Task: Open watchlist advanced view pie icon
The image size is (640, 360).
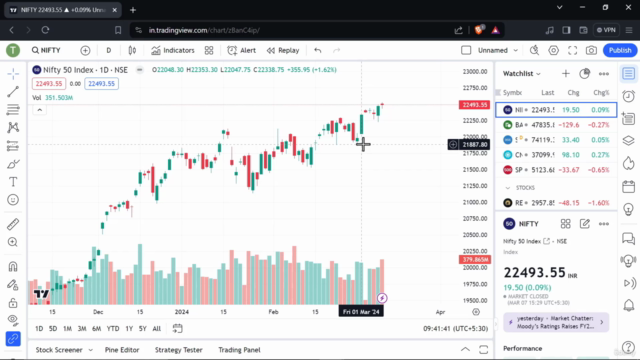Action: 584,73
